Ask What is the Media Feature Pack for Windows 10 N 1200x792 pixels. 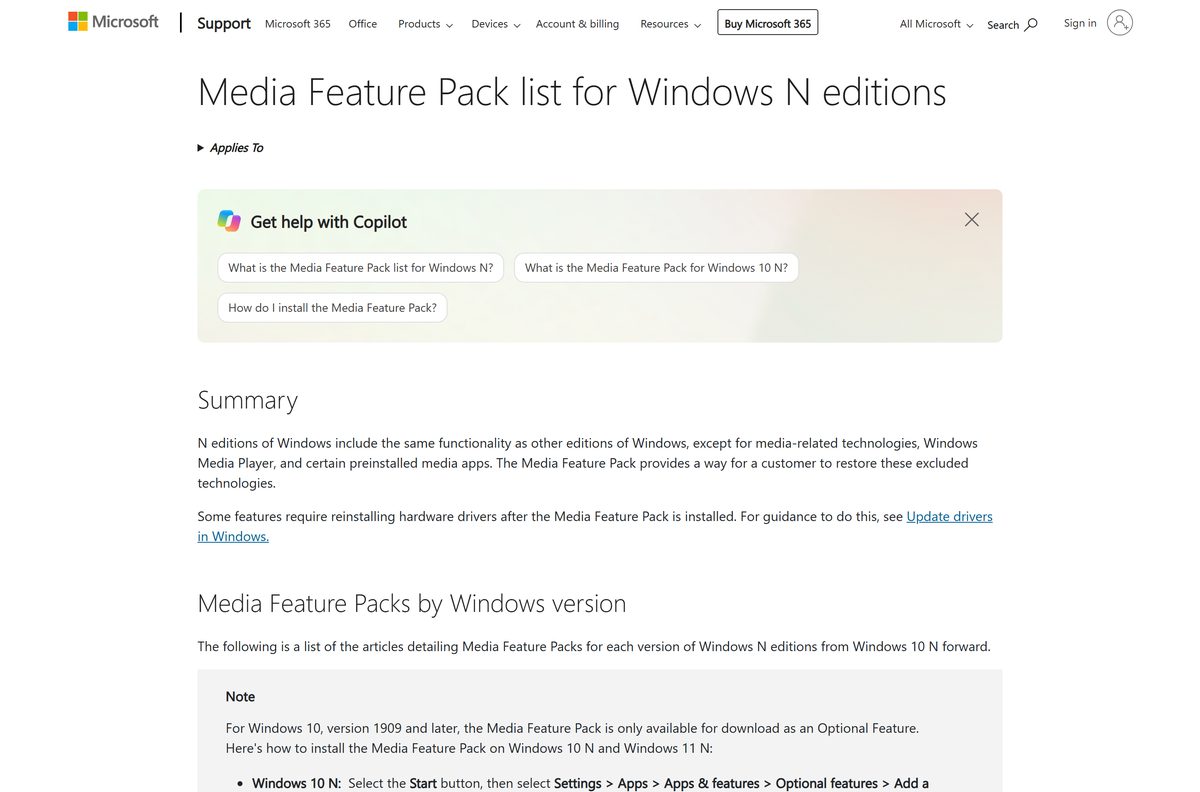(x=656, y=268)
